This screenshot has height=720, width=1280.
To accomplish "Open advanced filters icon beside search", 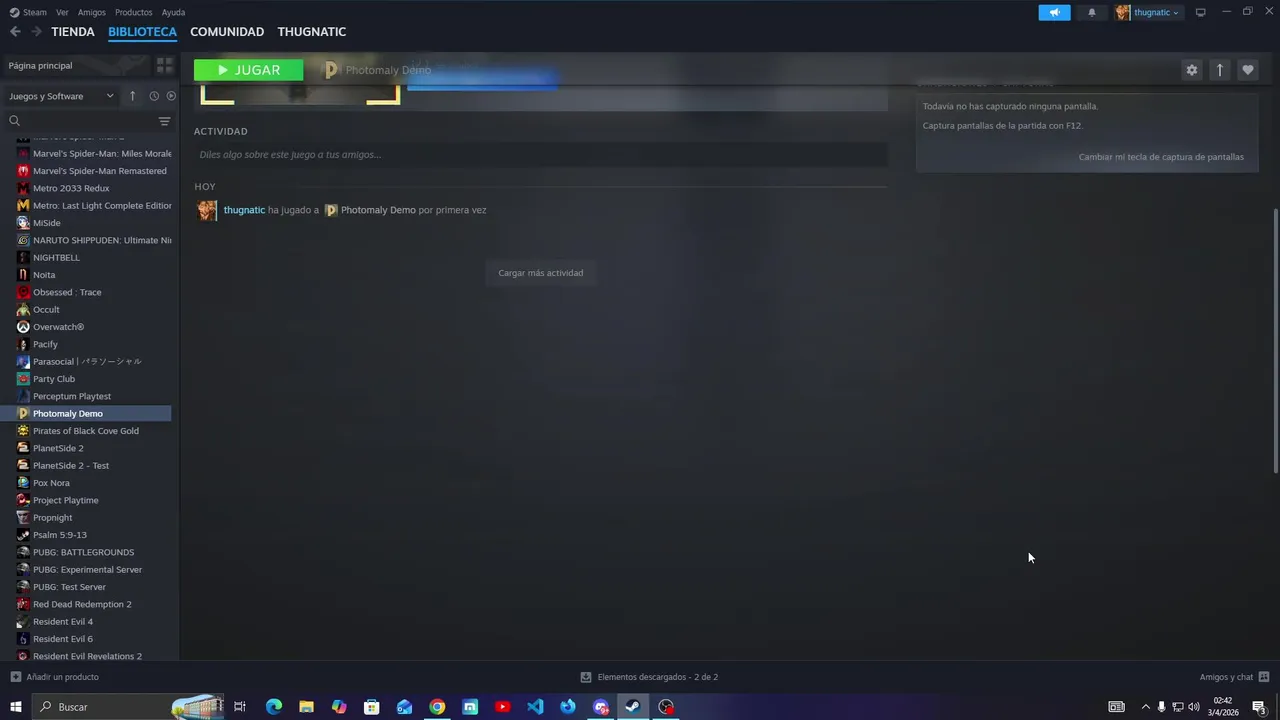I will point(164,121).
